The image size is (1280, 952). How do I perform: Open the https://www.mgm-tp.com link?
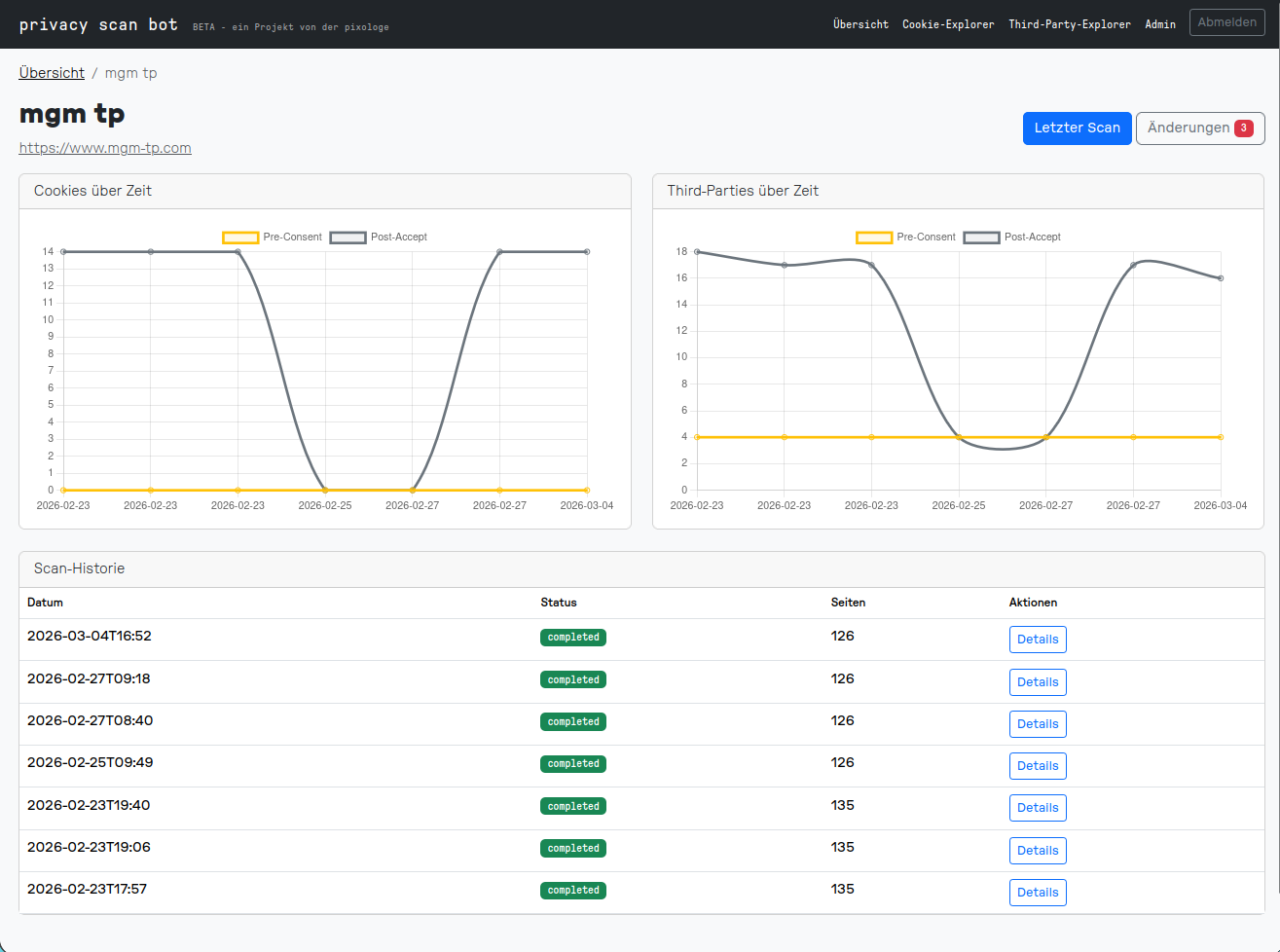[105, 148]
